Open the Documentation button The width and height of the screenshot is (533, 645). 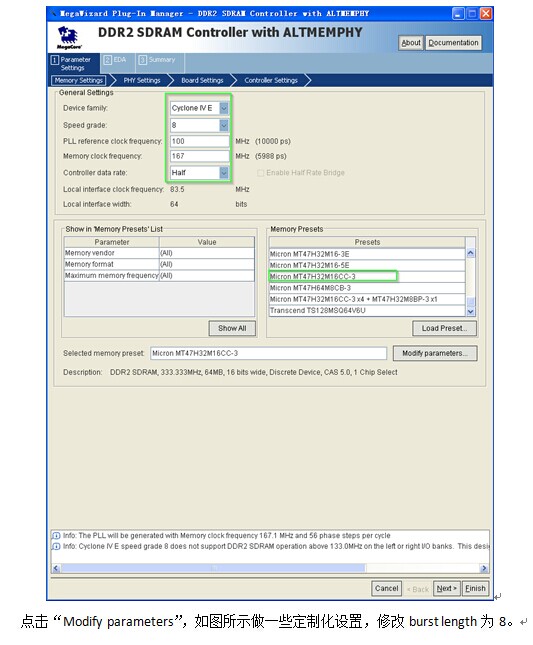453,43
